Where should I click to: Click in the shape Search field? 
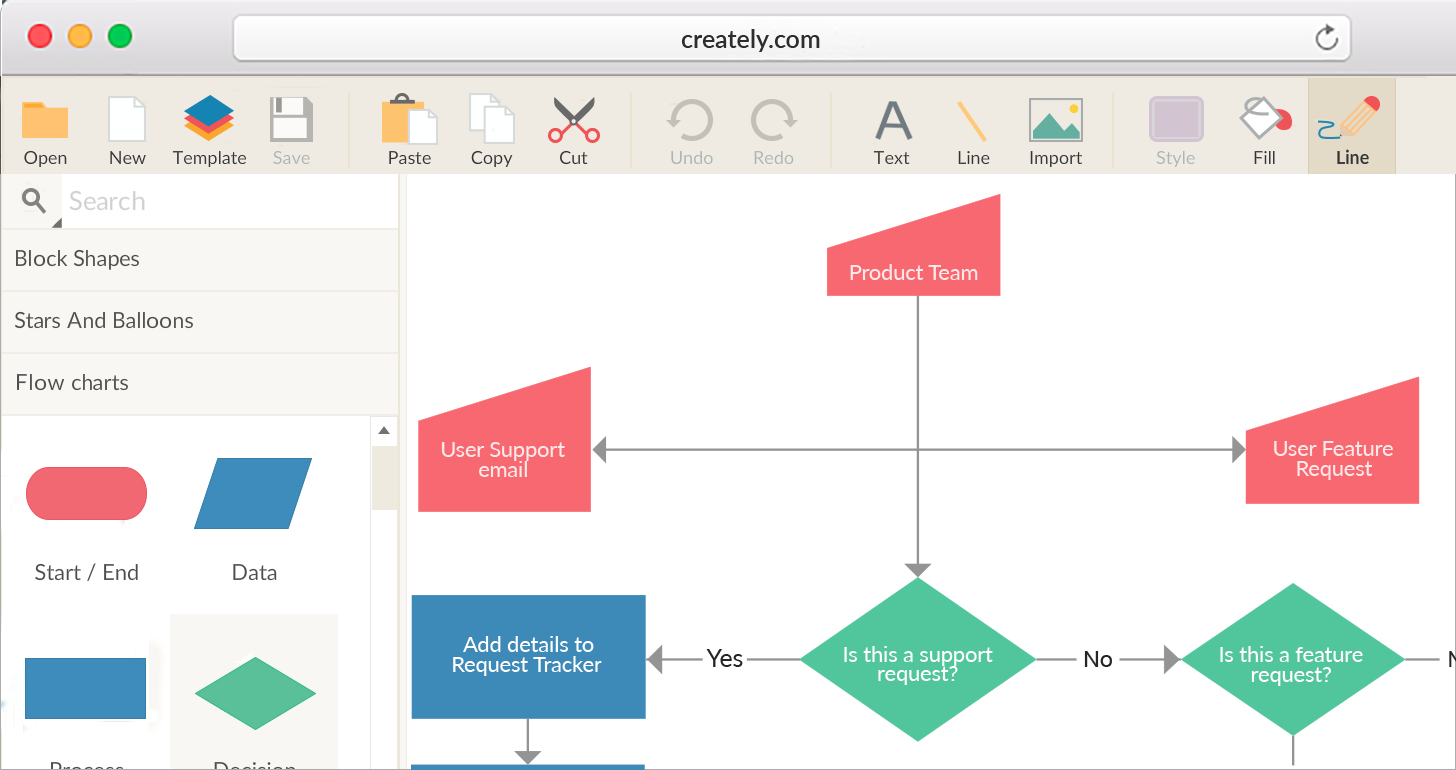point(230,202)
